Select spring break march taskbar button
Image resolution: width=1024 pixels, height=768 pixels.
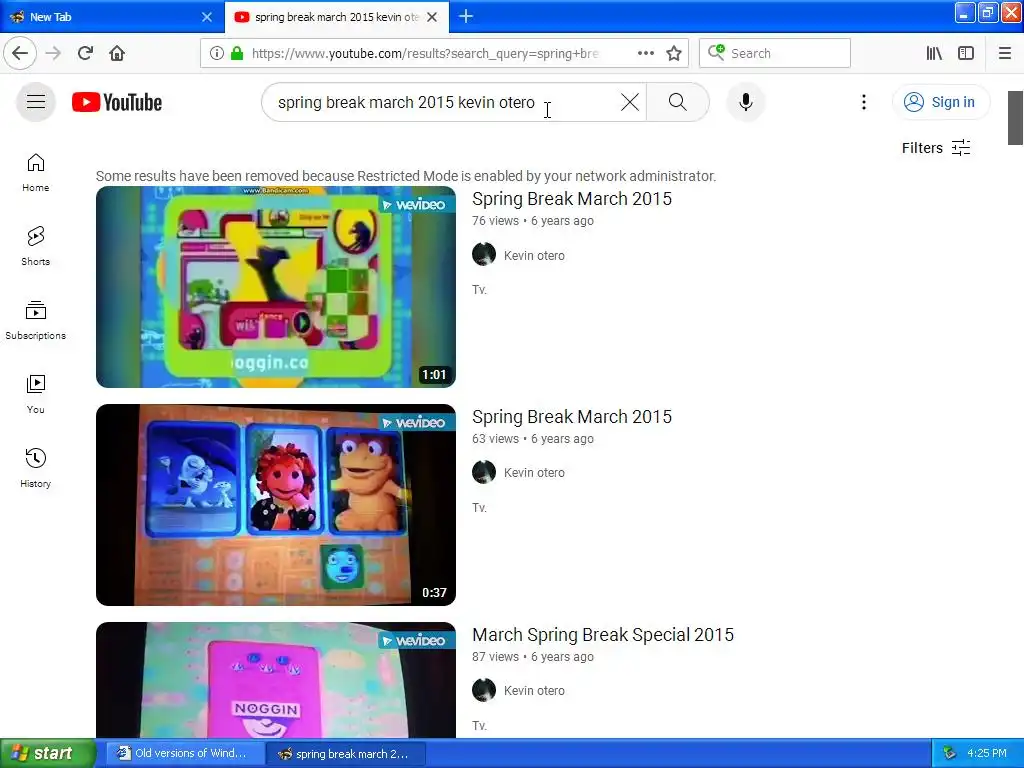pyautogui.click(x=346, y=753)
